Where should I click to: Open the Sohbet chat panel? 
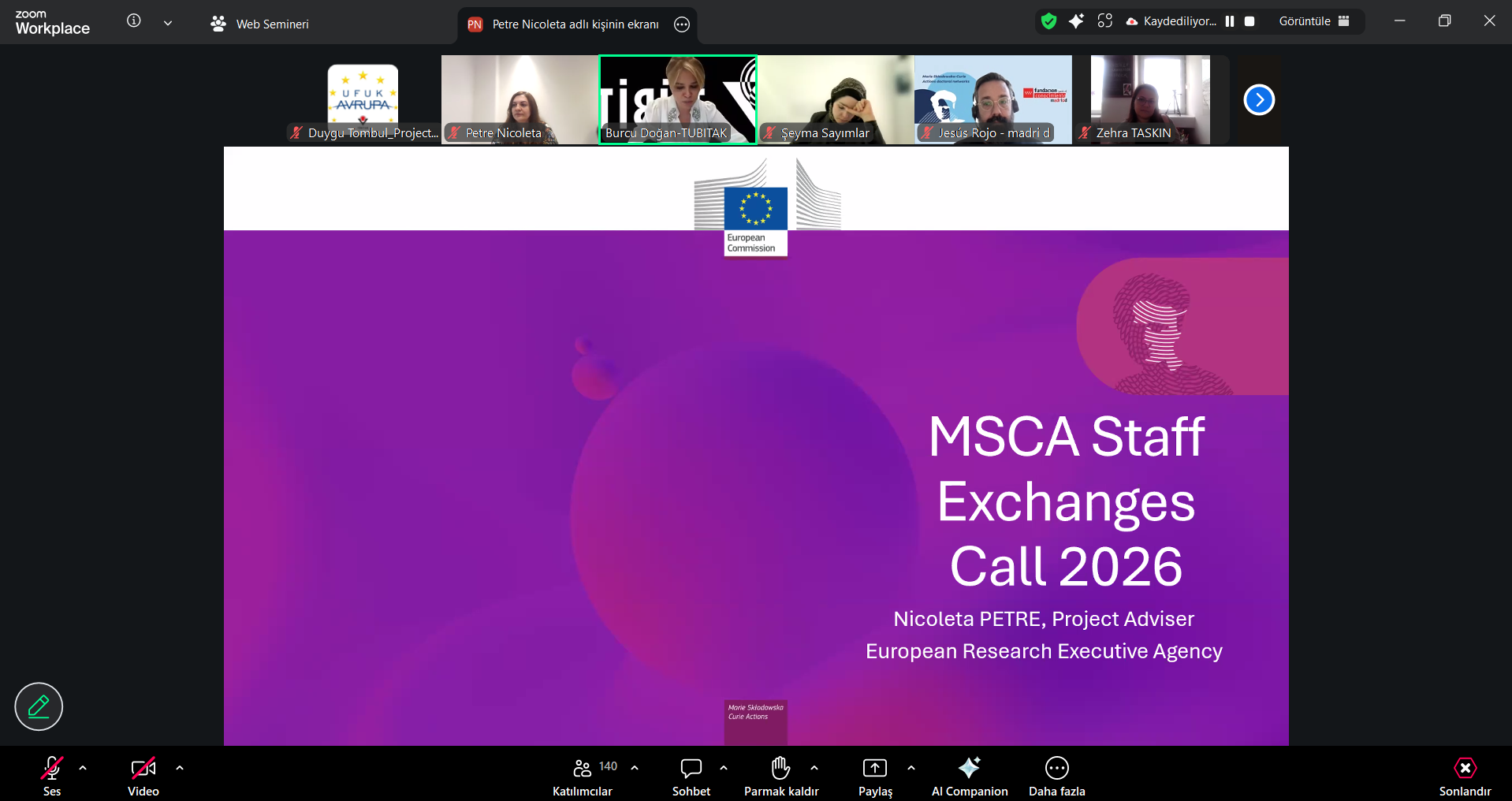tap(690, 775)
